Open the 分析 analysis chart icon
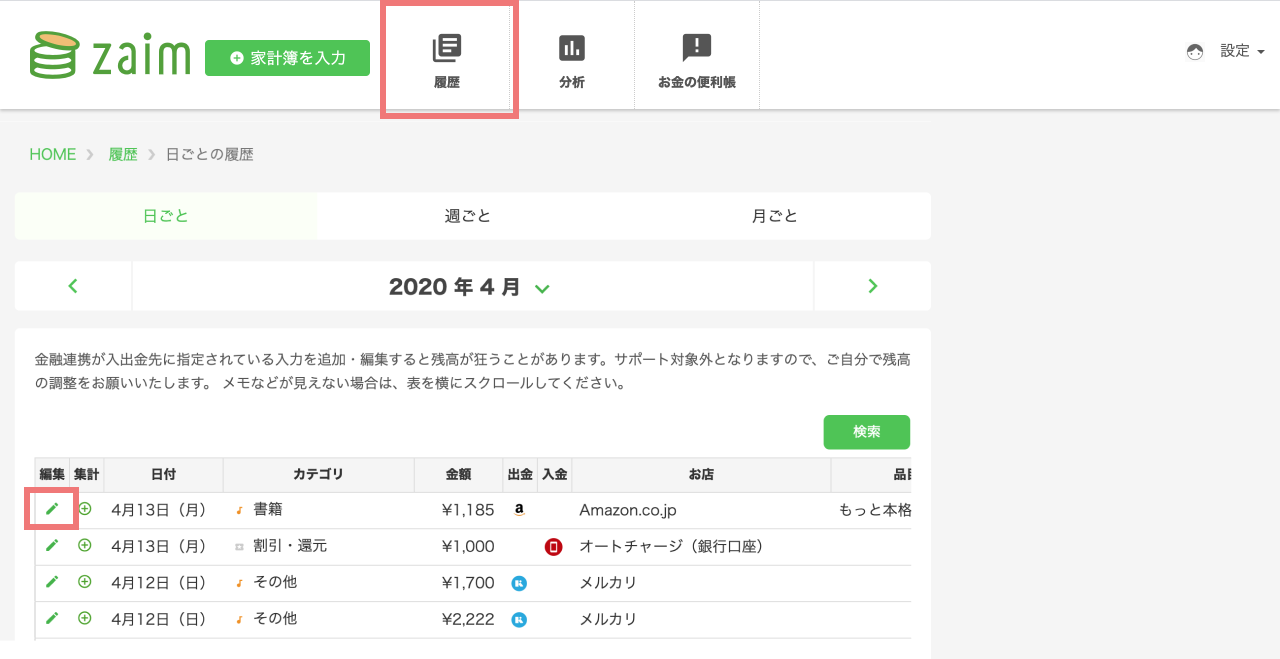1280x659 pixels. click(x=572, y=48)
